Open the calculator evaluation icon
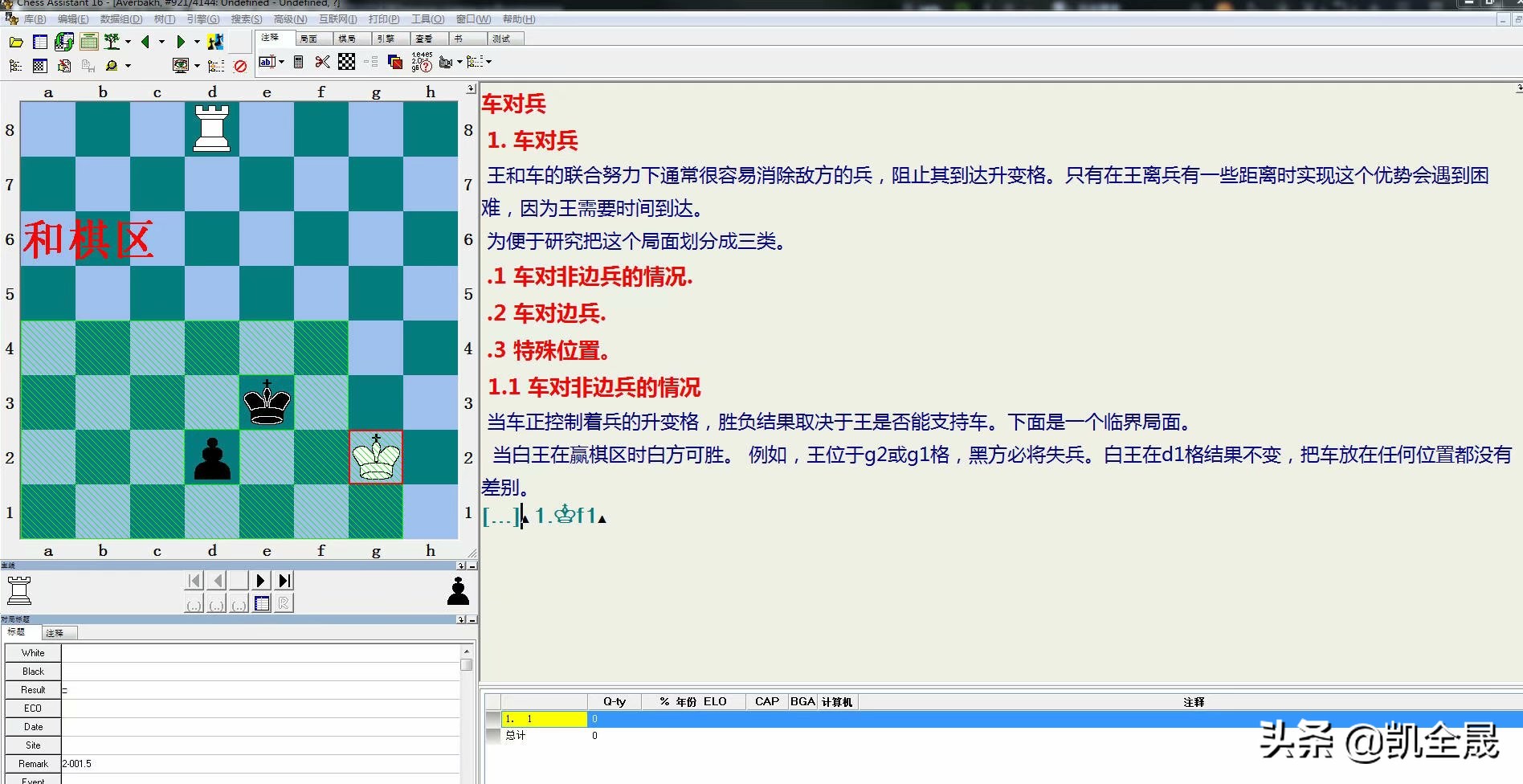The width and height of the screenshot is (1523, 784). point(299,63)
